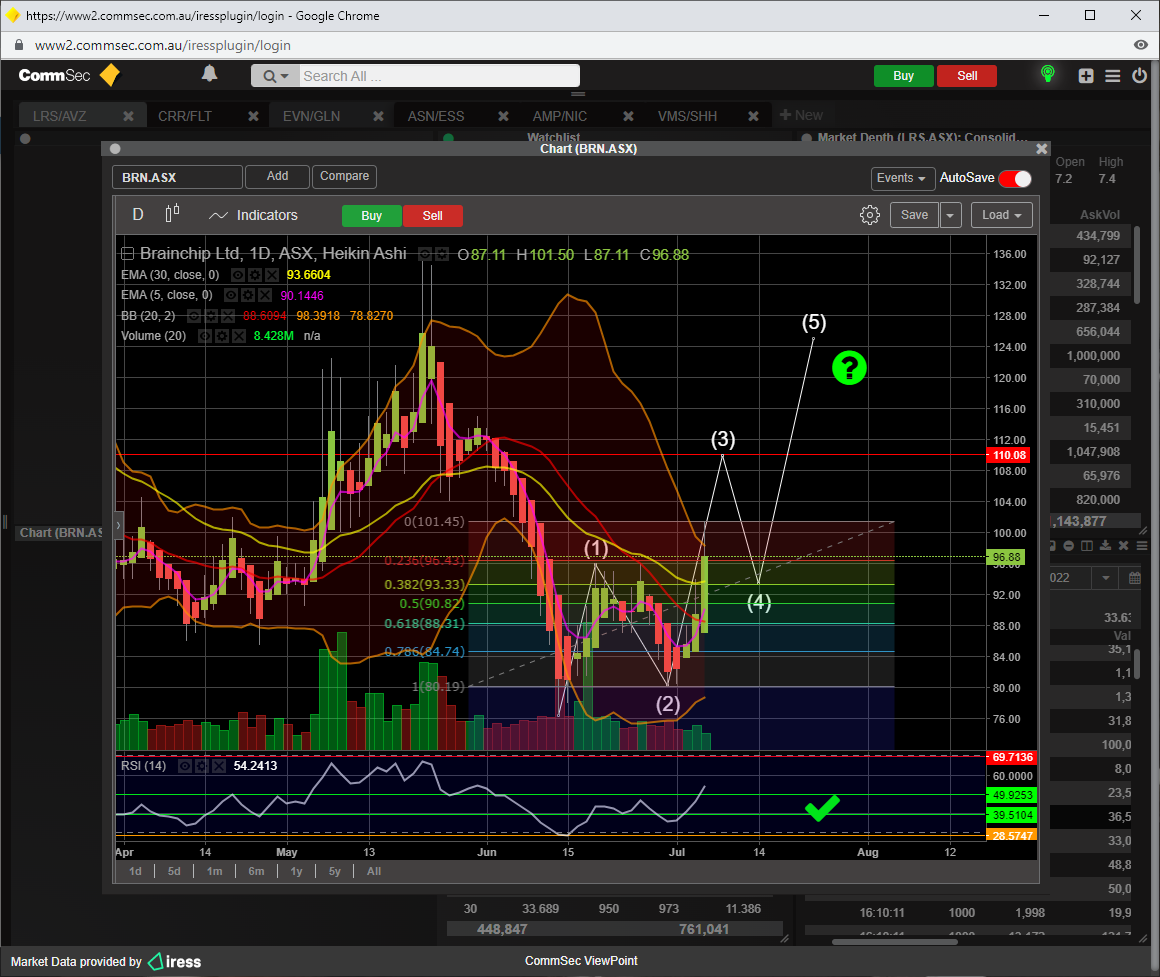The height and width of the screenshot is (977, 1160).
Task: Click the green live-streaming status icon
Action: pyautogui.click(x=1048, y=73)
